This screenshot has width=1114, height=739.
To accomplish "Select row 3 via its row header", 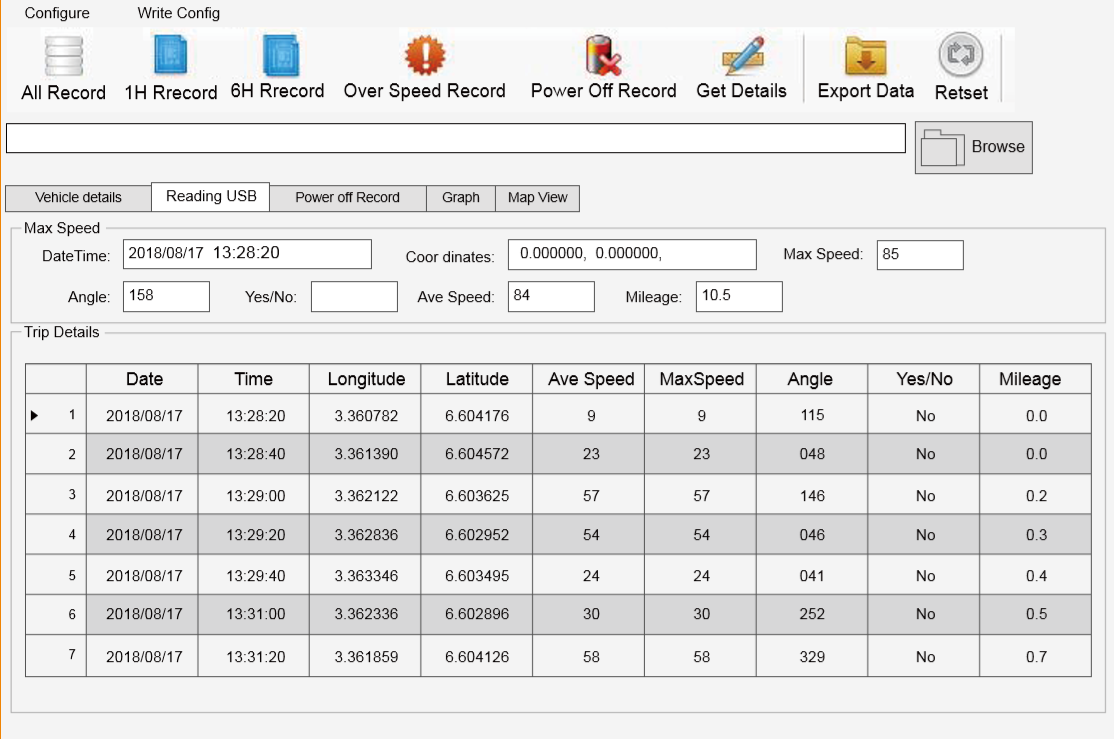I will coord(56,494).
